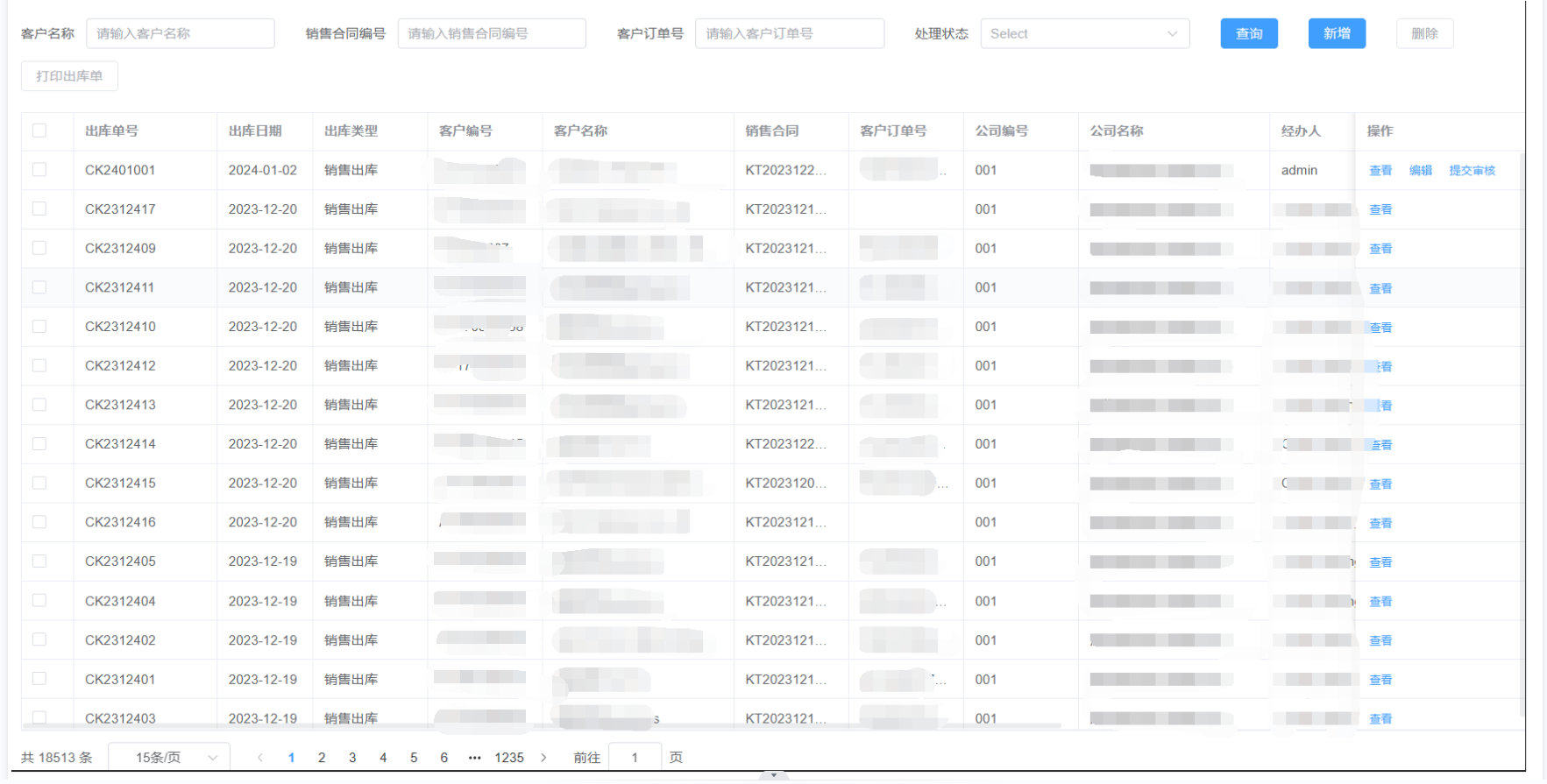Screen dimensions: 1547x784
Task: Go to page 6 in pagination
Action: point(444,758)
